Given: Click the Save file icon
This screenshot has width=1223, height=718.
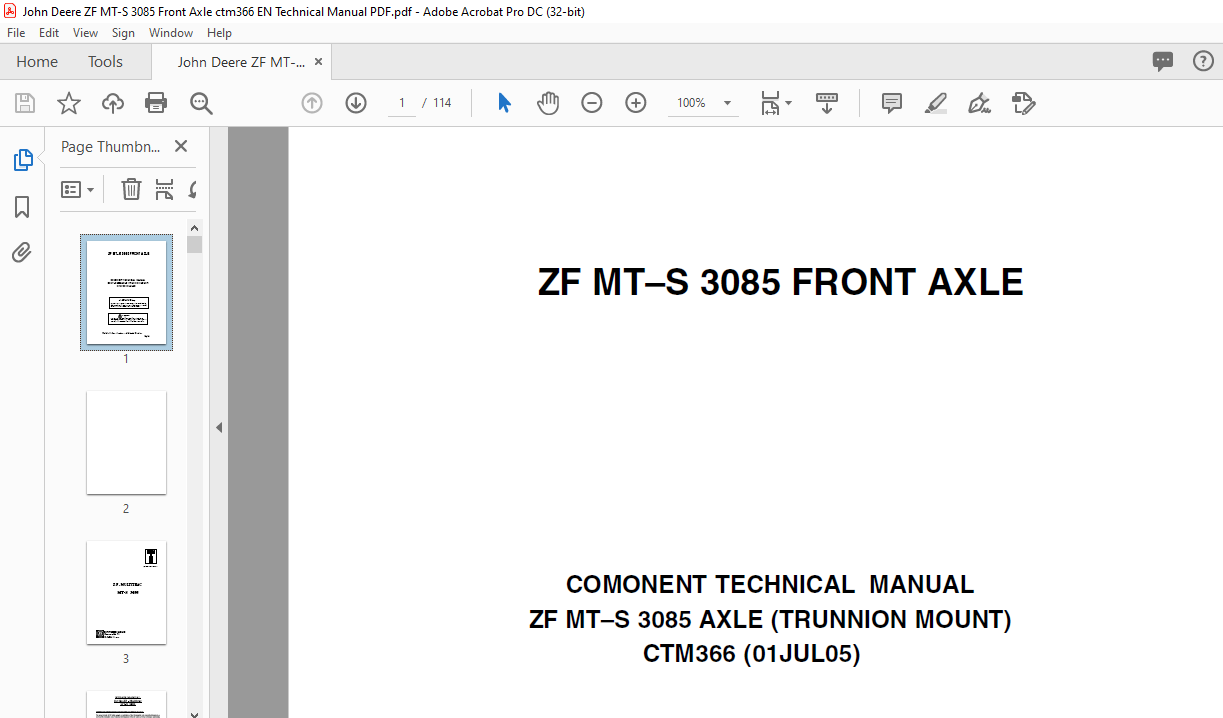Looking at the screenshot, I should (25, 103).
